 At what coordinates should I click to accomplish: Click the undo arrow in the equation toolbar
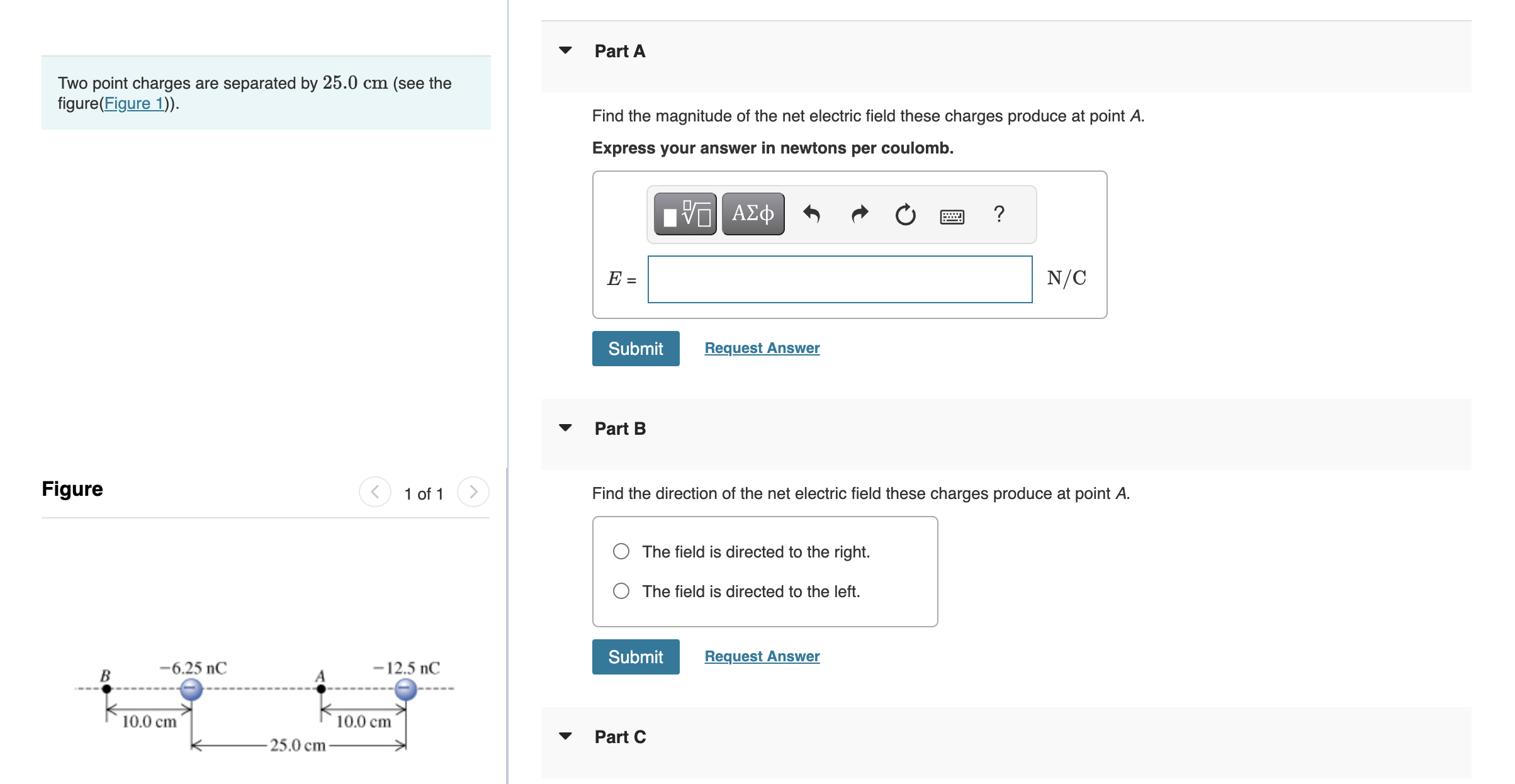812,214
